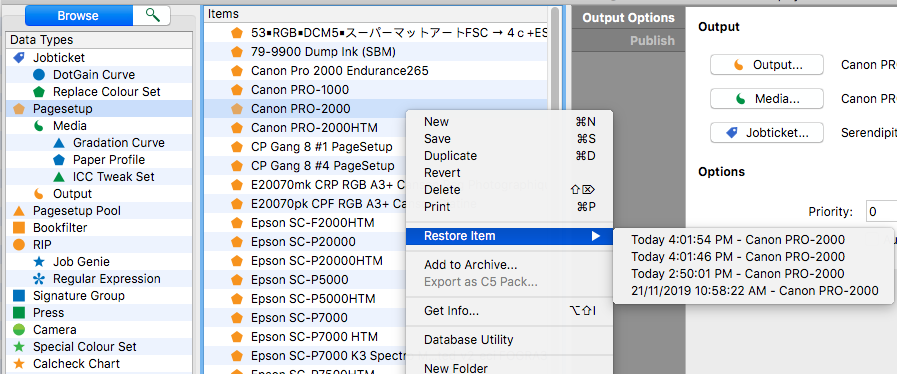
Task: Click the pentagon icon beside Epson SC-P5000
Action: coord(237,280)
